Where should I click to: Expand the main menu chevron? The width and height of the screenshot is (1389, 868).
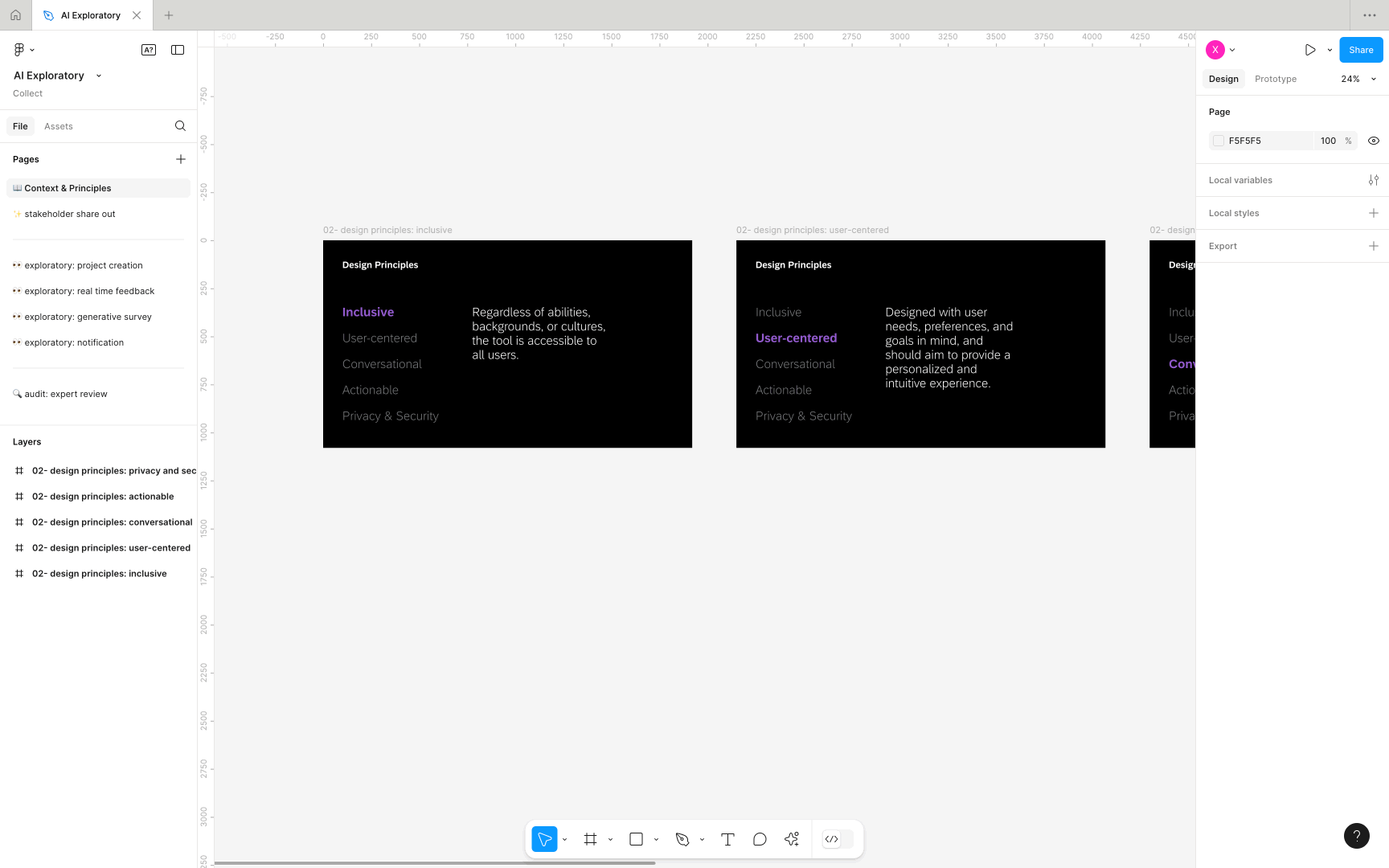point(32,50)
